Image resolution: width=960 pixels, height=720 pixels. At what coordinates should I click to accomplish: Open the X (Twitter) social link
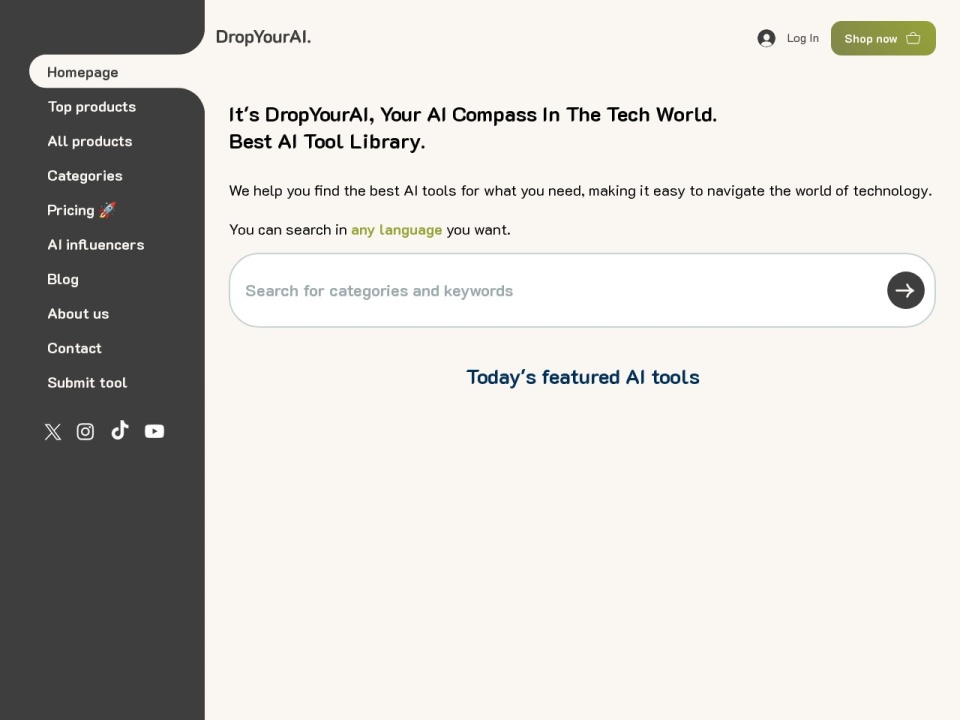coord(53,432)
